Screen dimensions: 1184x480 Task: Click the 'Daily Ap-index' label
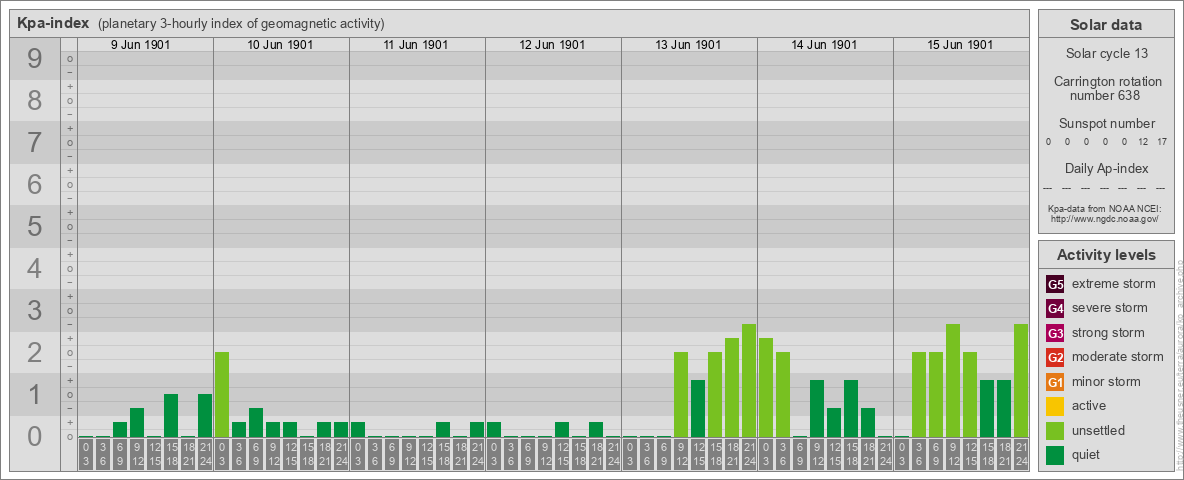(x=1107, y=168)
